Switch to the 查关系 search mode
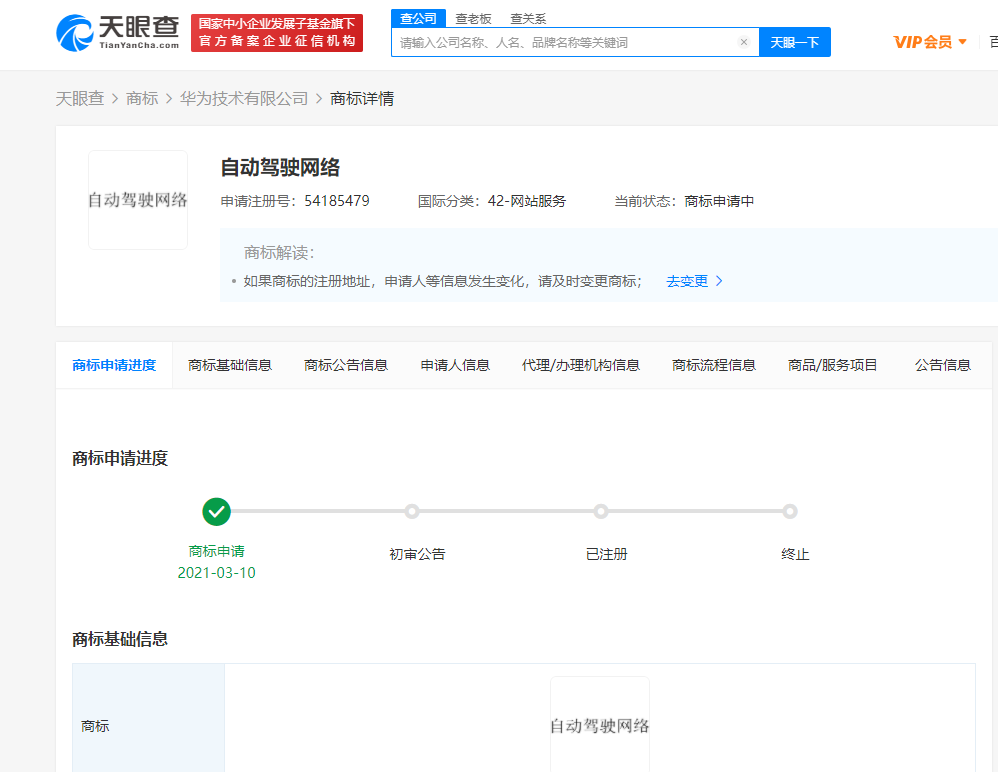 coord(527,18)
